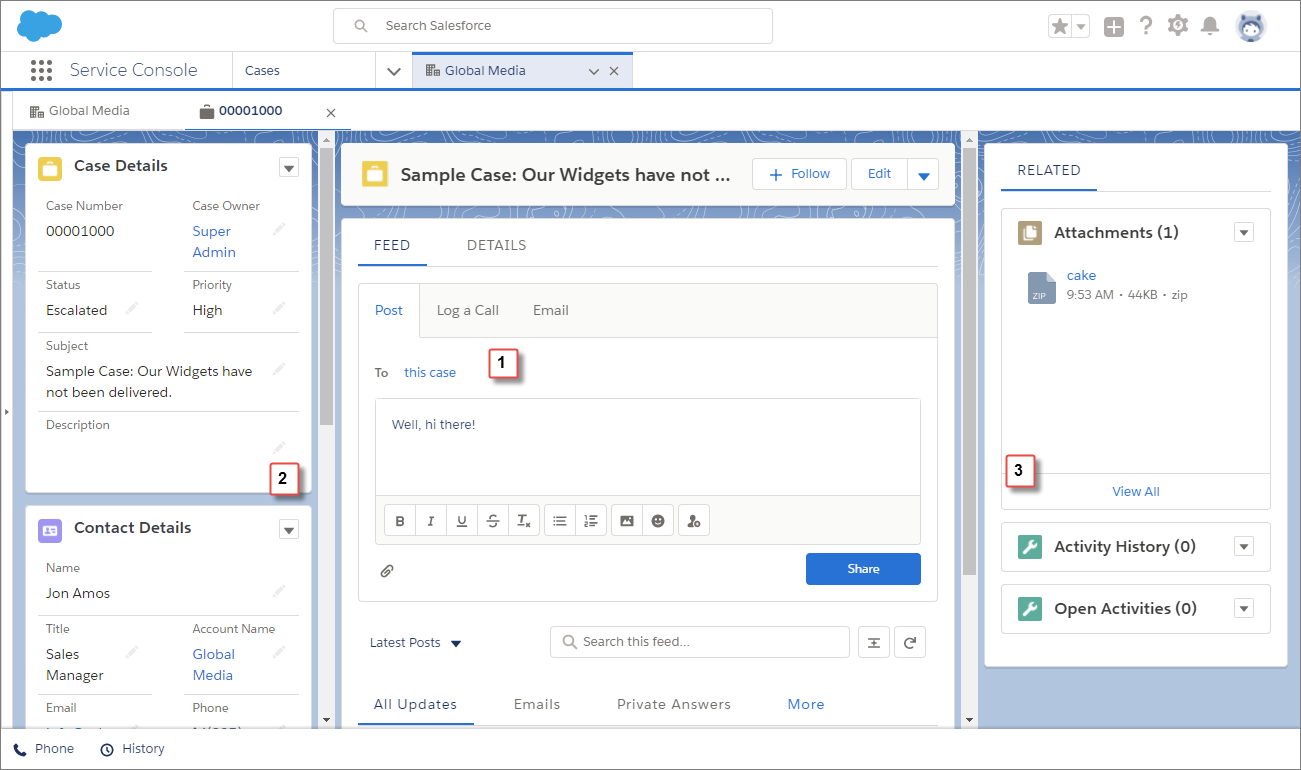Click the Follow button
The height and width of the screenshot is (770, 1301).
pyautogui.click(x=799, y=174)
